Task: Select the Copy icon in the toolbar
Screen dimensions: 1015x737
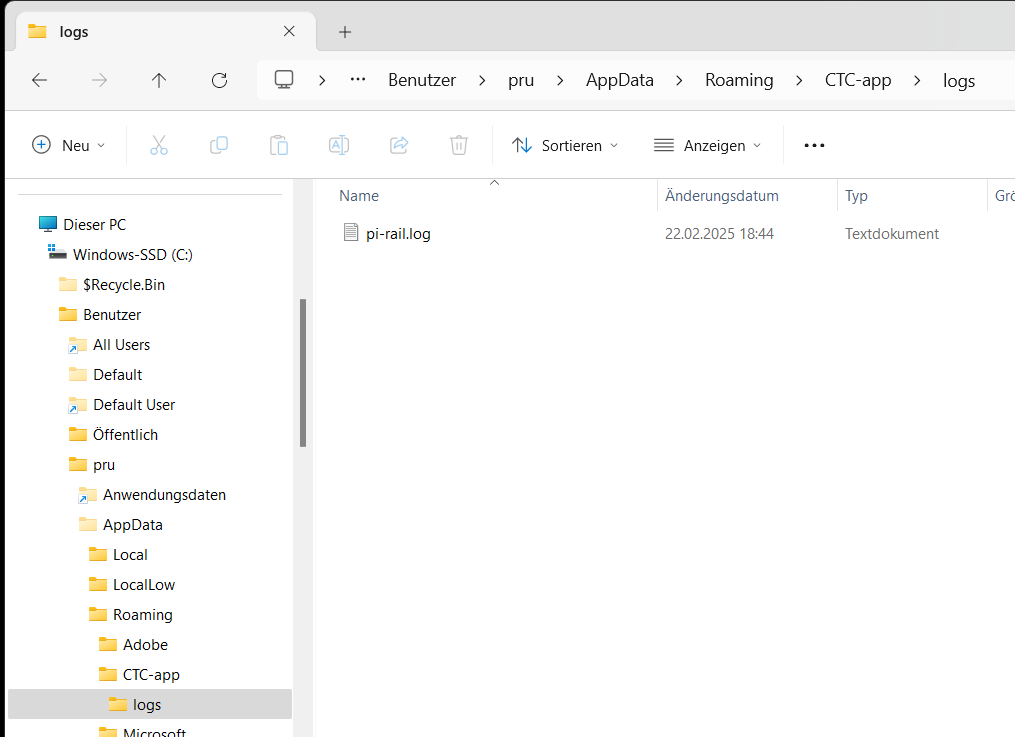Action: [x=219, y=145]
